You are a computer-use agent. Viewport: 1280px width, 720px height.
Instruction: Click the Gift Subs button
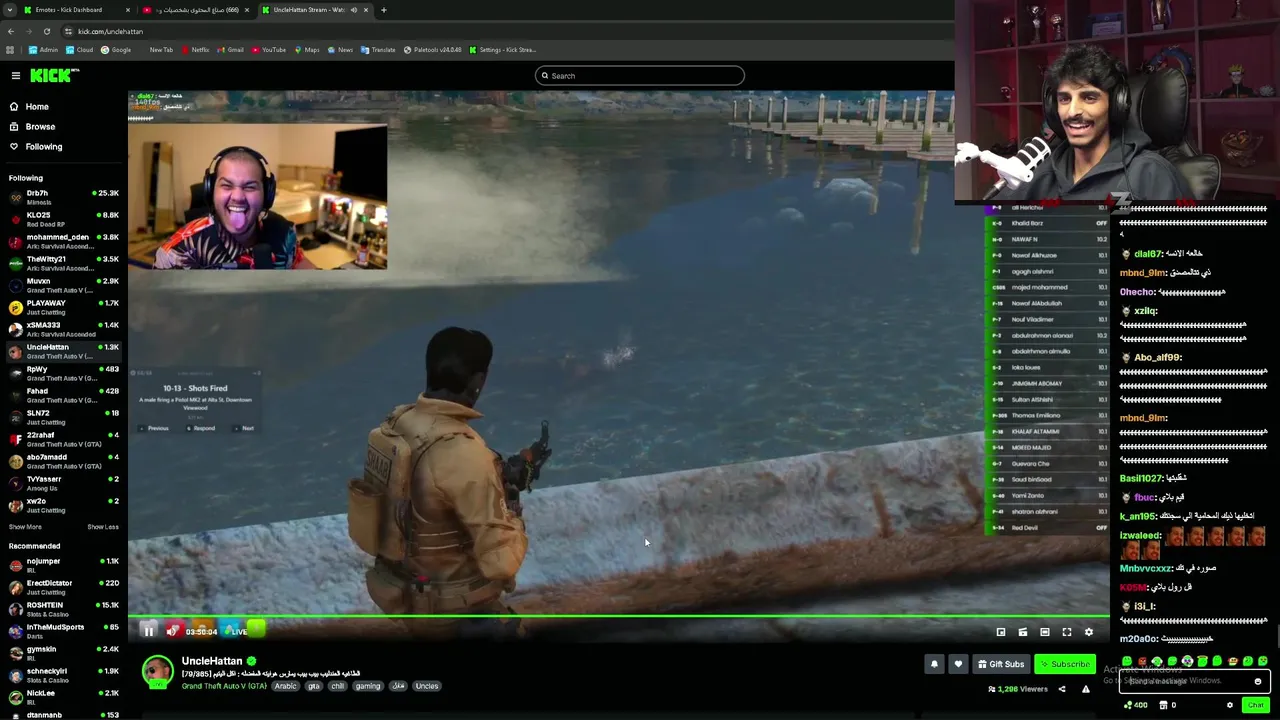[x=1001, y=664]
